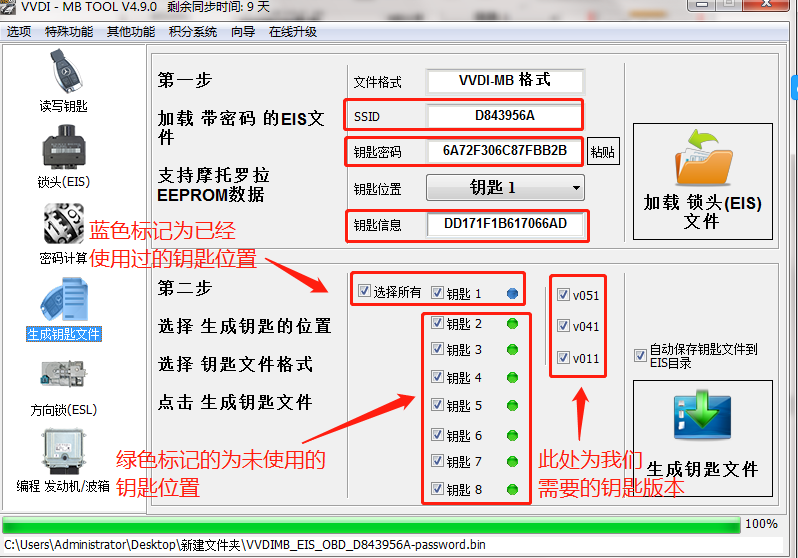Click the 100% progress percentage text
The image size is (798, 558).
761,524
